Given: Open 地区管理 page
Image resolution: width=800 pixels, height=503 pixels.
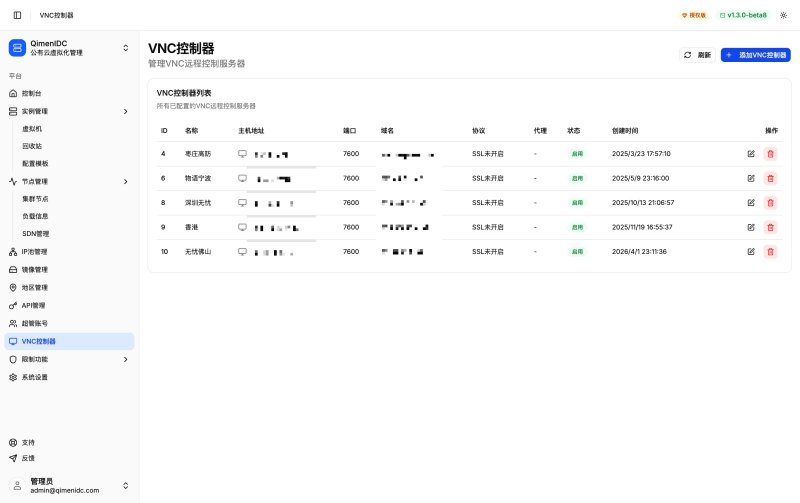Looking at the screenshot, I should coord(69,287).
